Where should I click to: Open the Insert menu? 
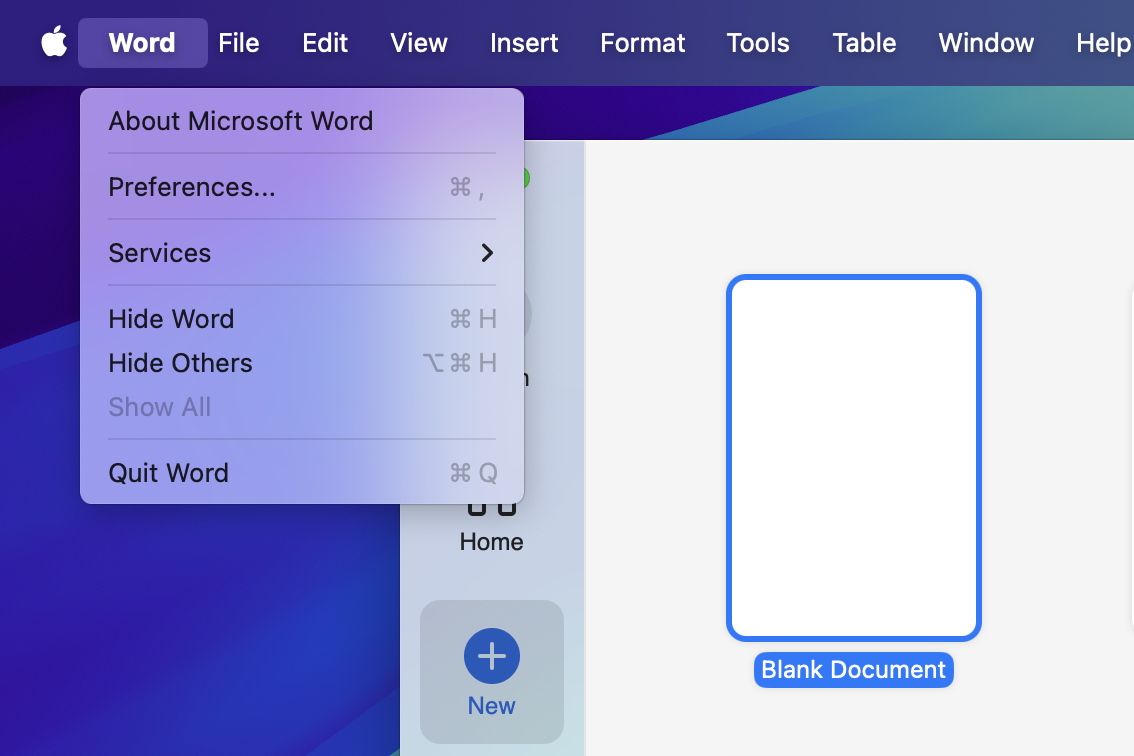point(524,43)
